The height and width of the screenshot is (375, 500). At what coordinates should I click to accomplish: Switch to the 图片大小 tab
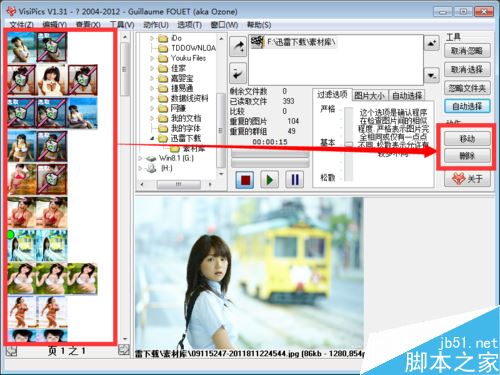tap(369, 96)
